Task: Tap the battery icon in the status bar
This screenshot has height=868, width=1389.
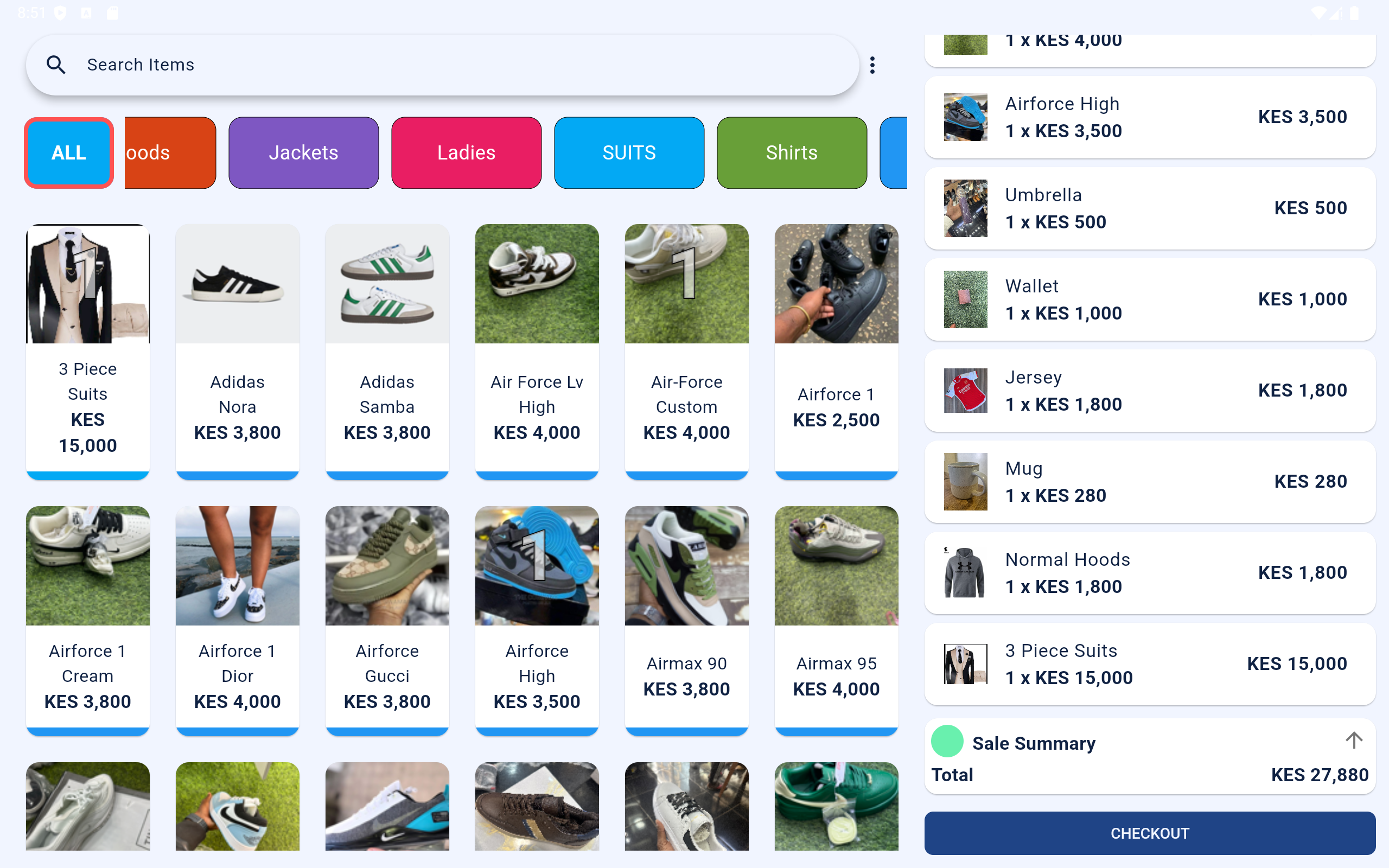Action: click(1354, 12)
